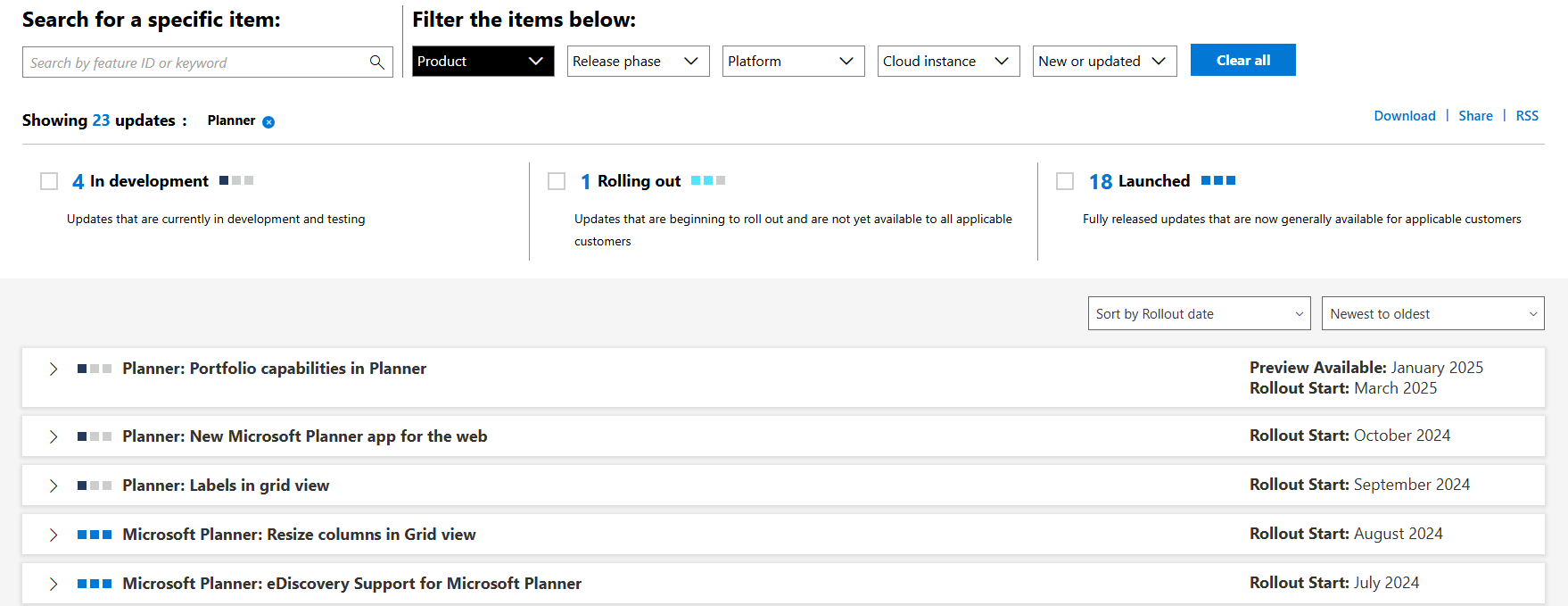Open the Cloud instance filter dropdown

click(948, 61)
